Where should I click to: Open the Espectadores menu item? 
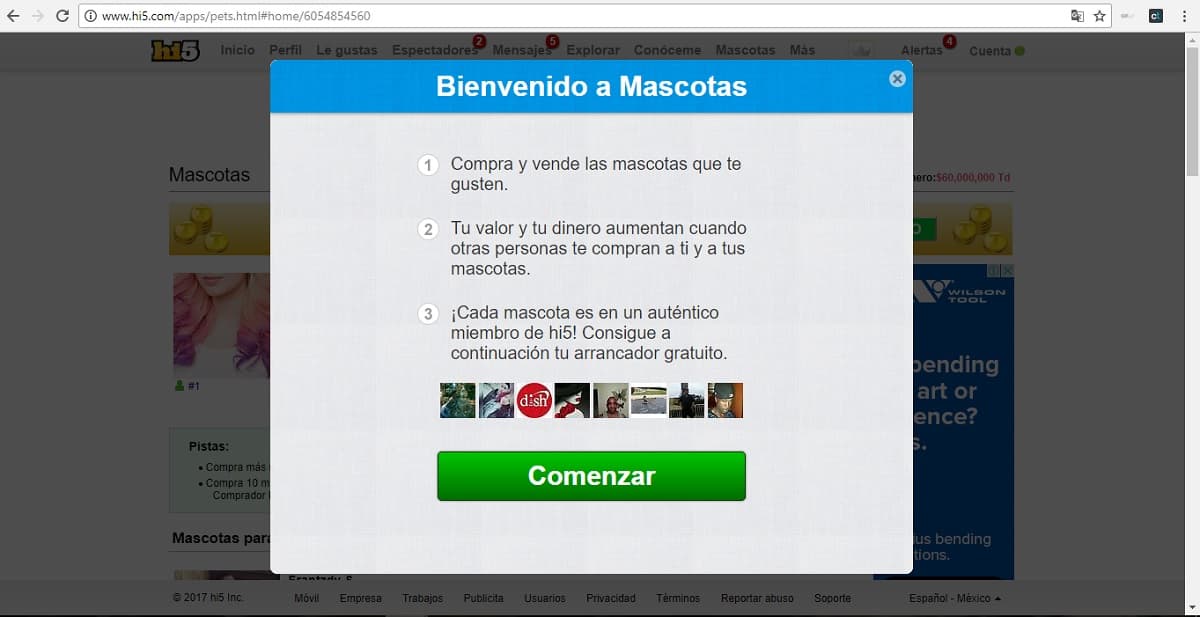(434, 50)
